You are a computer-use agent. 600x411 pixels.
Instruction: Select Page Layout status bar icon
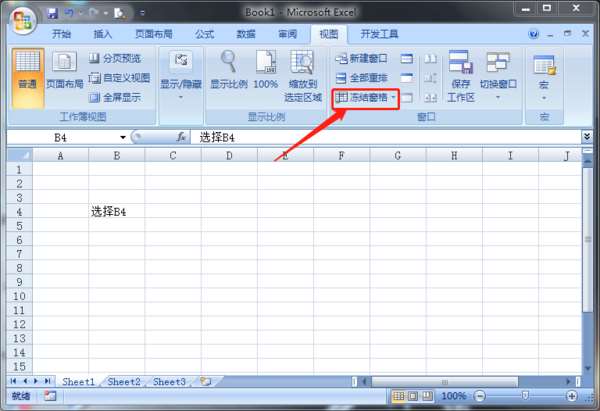pyautogui.click(x=413, y=396)
